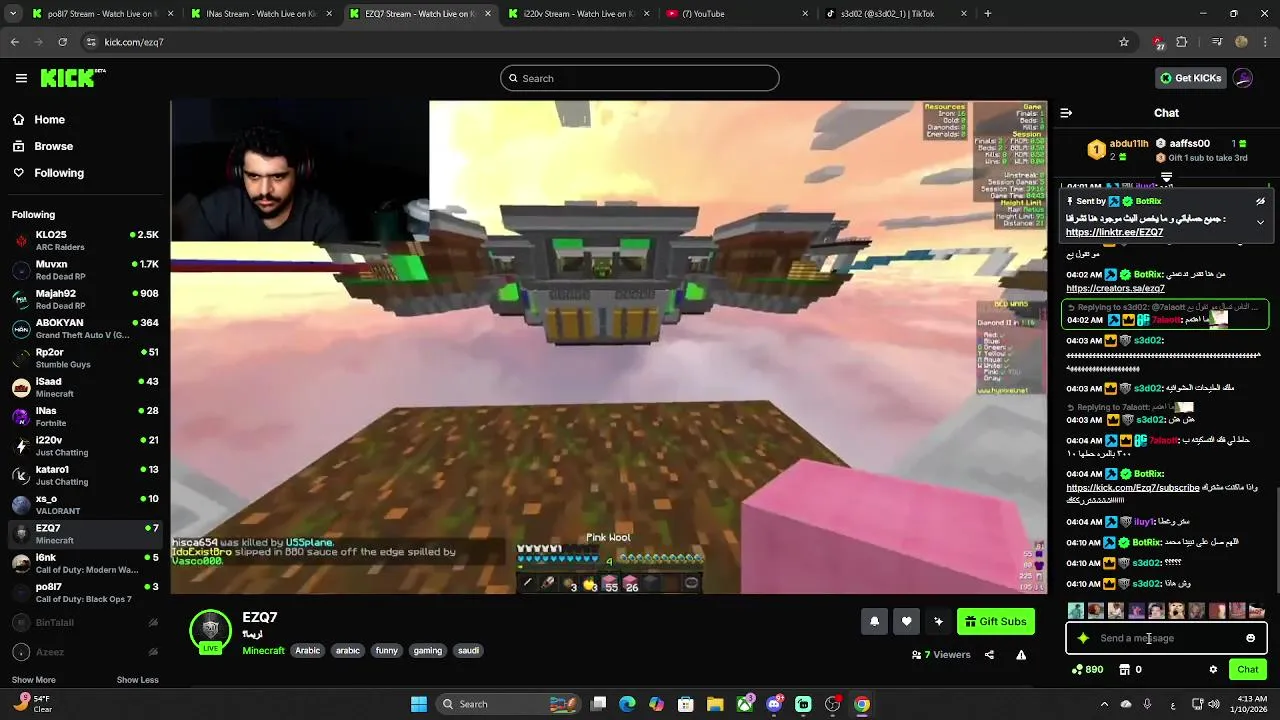
Task: Unfollow with the heart button
Action: pos(906,621)
